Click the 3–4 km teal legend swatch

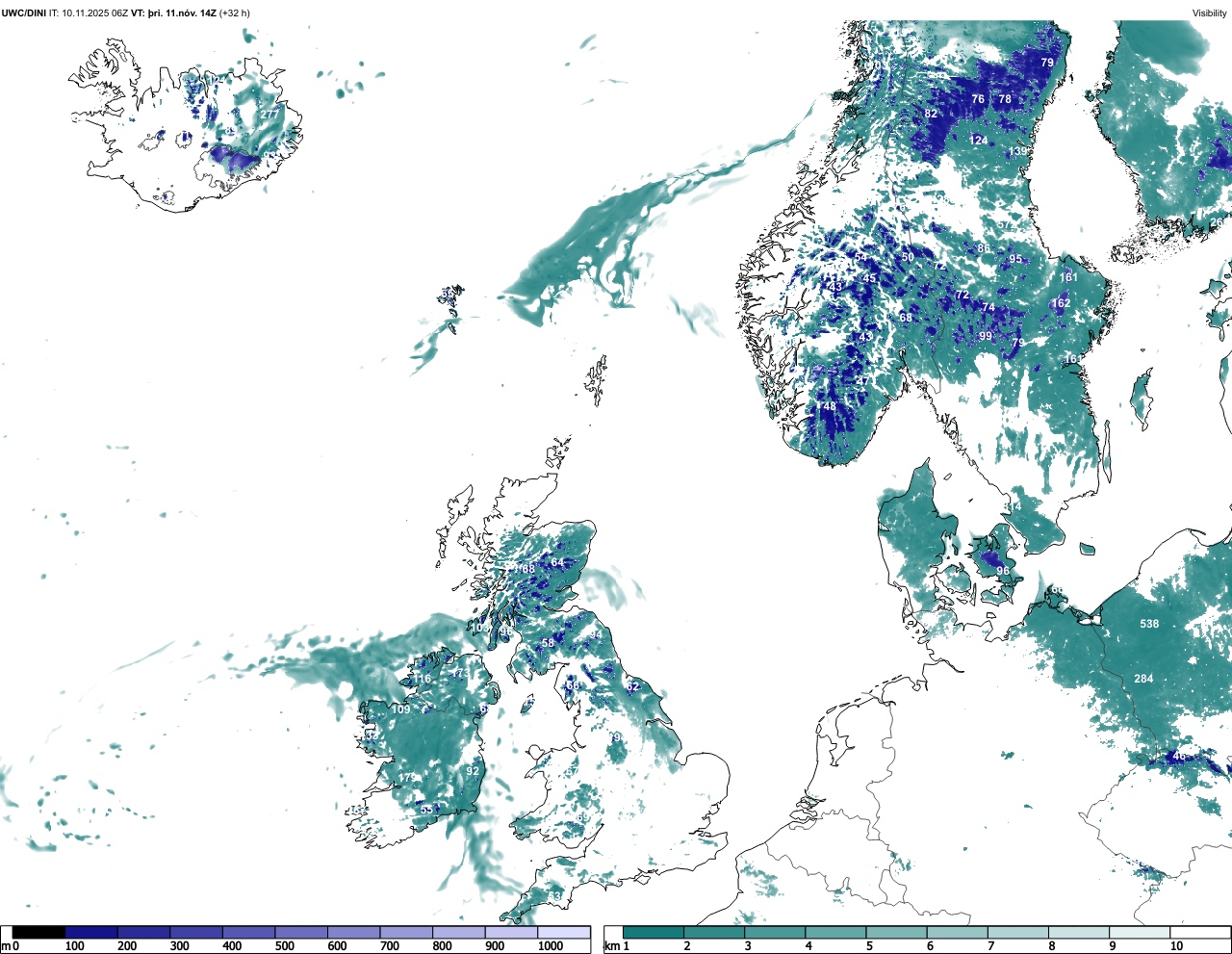(775, 932)
